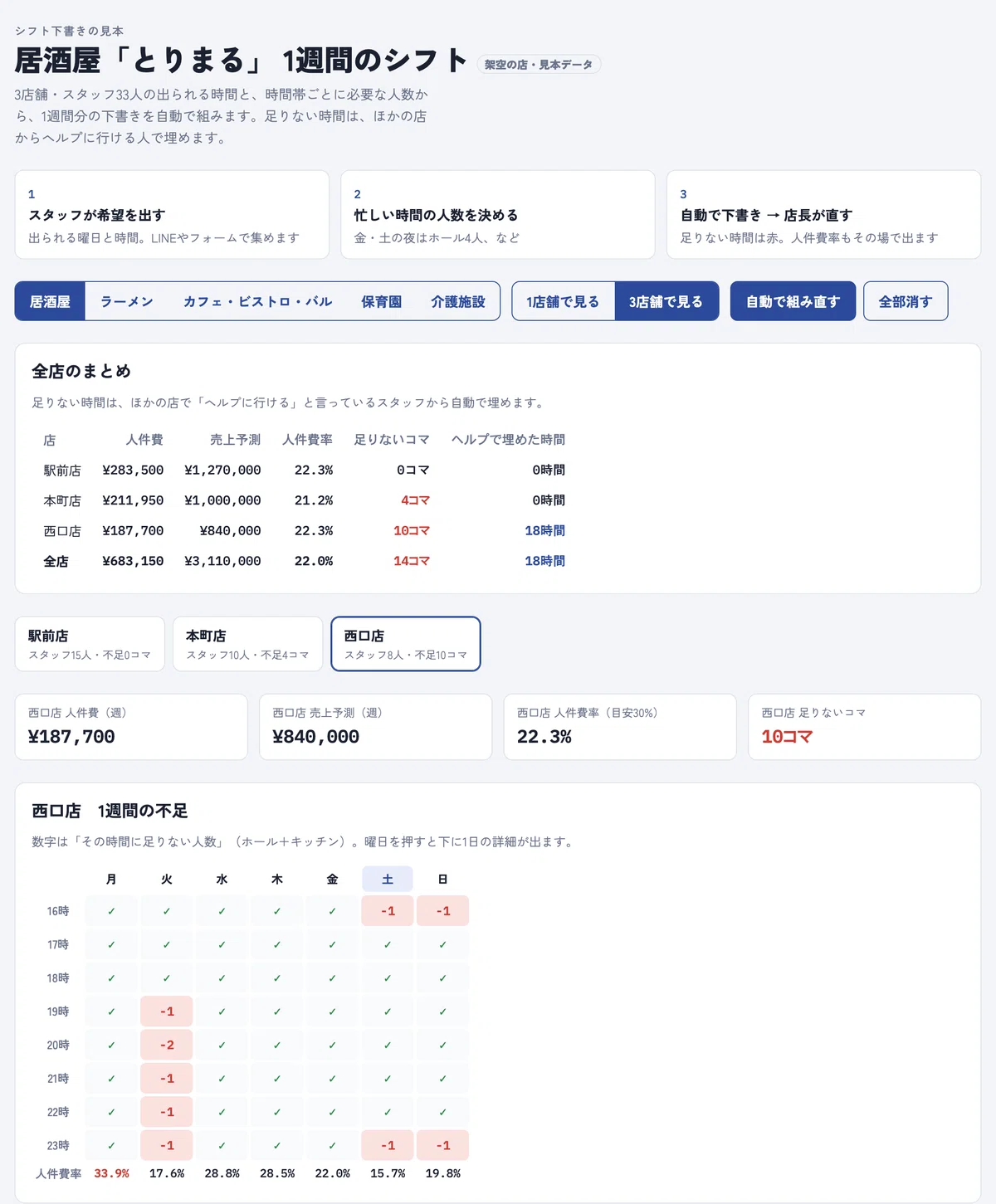Click Monday labor rate 33.9%
This screenshot has height=1204, width=996.
pyautogui.click(x=111, y=1173)
